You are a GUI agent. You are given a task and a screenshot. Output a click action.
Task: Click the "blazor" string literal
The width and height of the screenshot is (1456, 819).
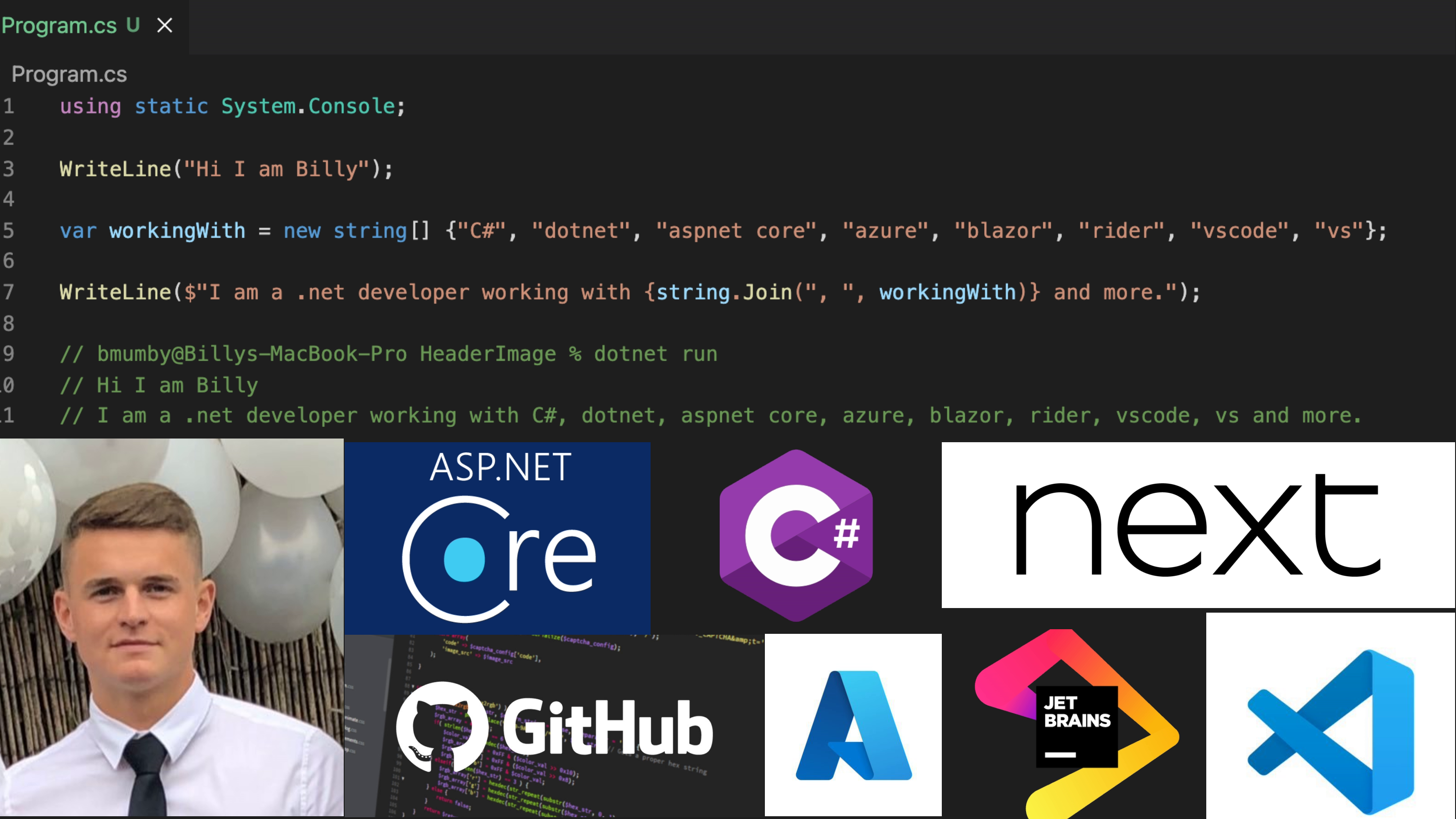tap(1004, 231)
